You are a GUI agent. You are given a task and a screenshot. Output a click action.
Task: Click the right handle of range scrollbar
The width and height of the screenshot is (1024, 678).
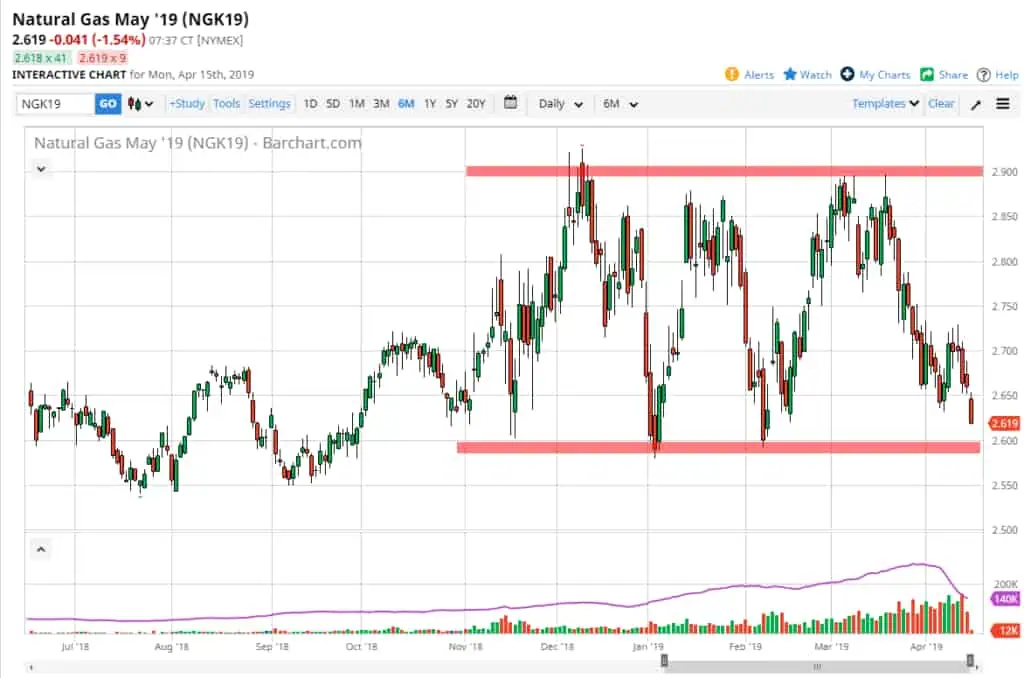pyautogui.click(x=970, y=661)
